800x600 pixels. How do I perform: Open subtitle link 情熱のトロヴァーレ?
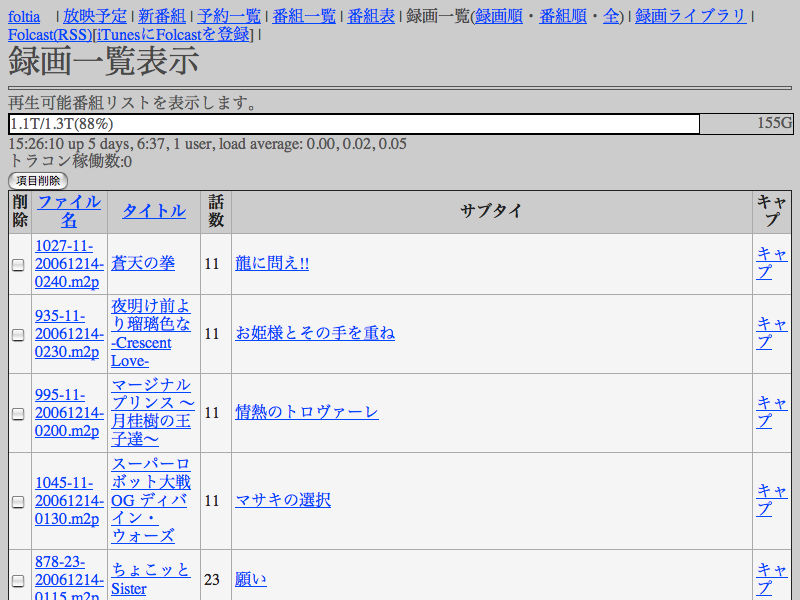[307, 412]
